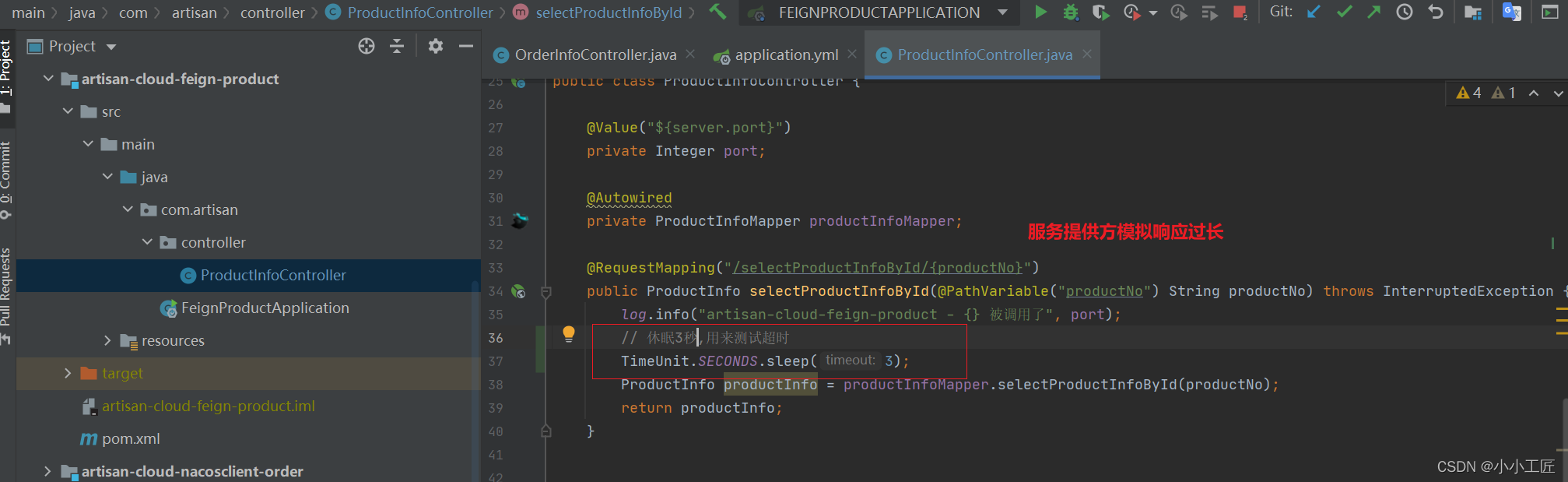This screenshot has width=1568, height=482.
Task: Collapse the controller package node
Action: coord(147,243)
